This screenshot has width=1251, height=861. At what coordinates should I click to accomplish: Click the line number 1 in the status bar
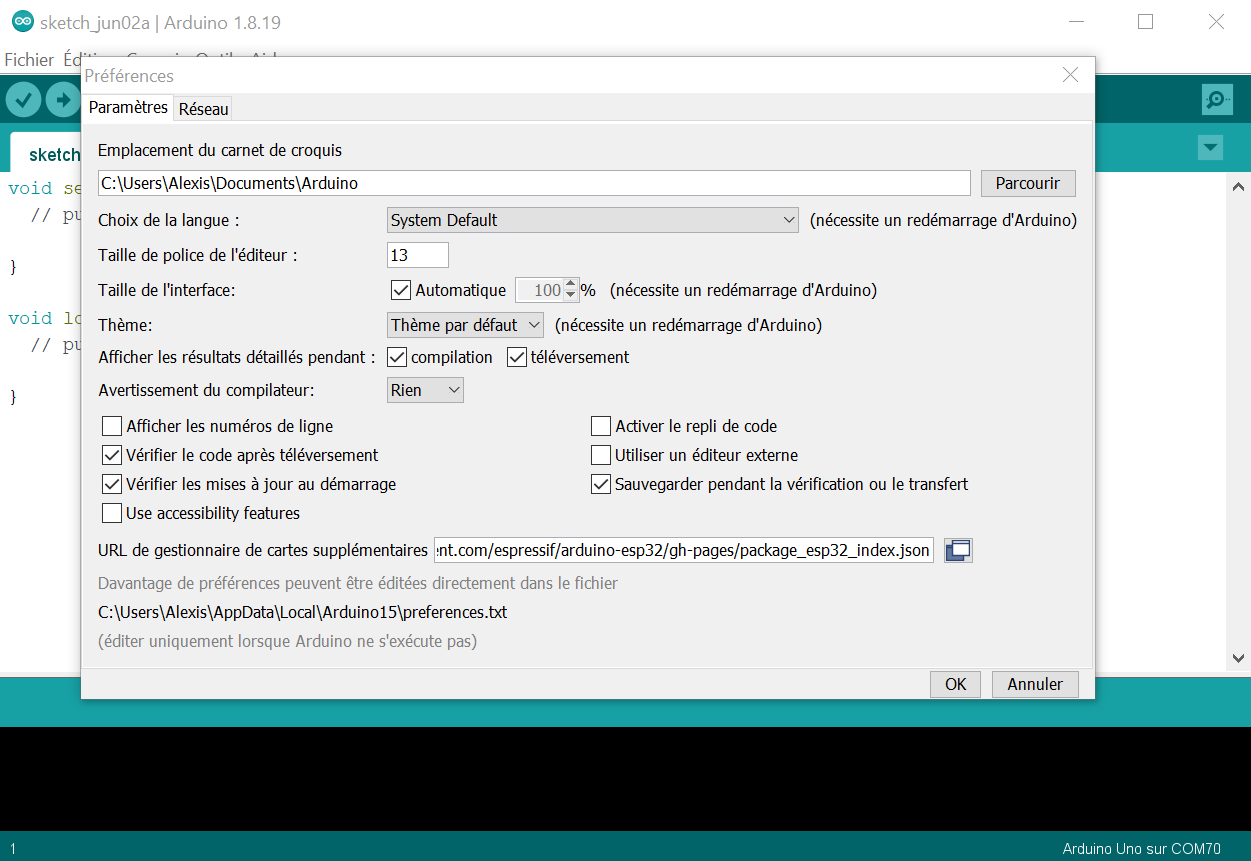(12, 849)
